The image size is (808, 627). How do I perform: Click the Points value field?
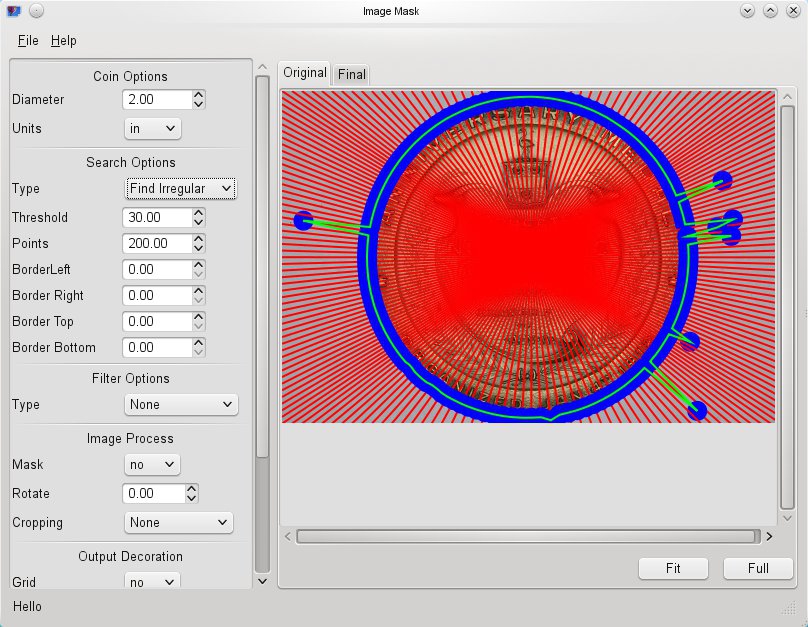point(157,243)
